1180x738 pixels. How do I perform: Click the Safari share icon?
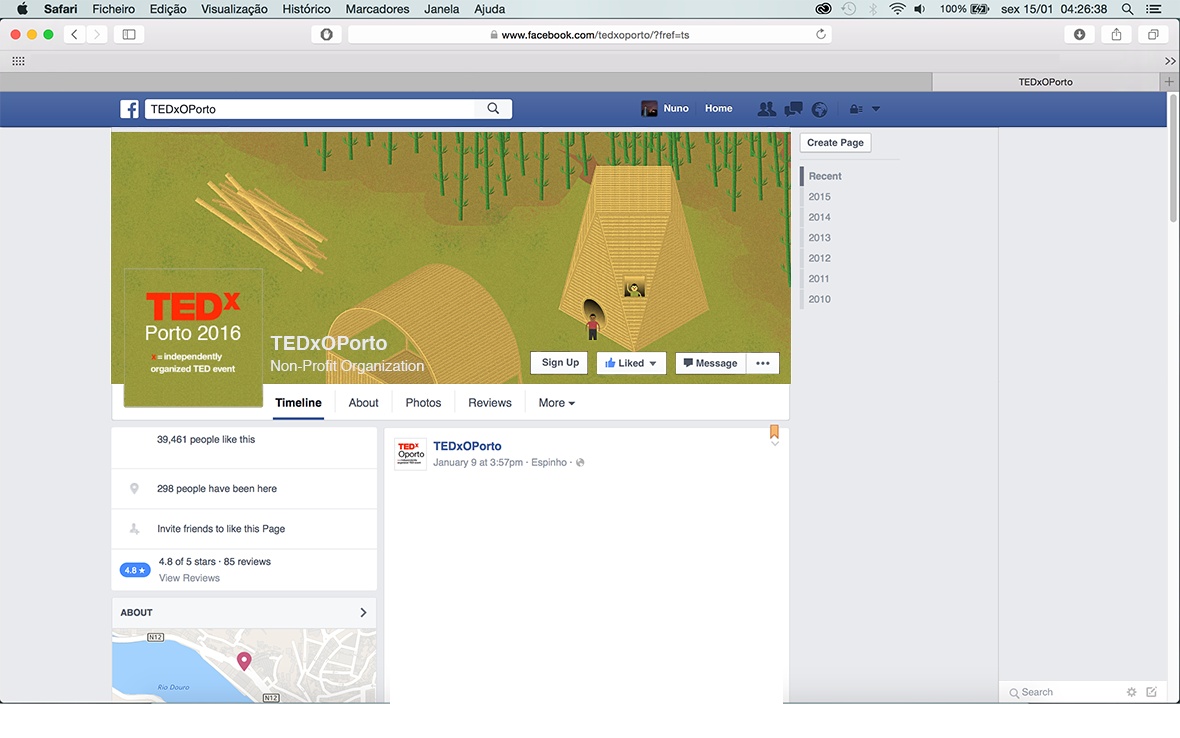1117,35
